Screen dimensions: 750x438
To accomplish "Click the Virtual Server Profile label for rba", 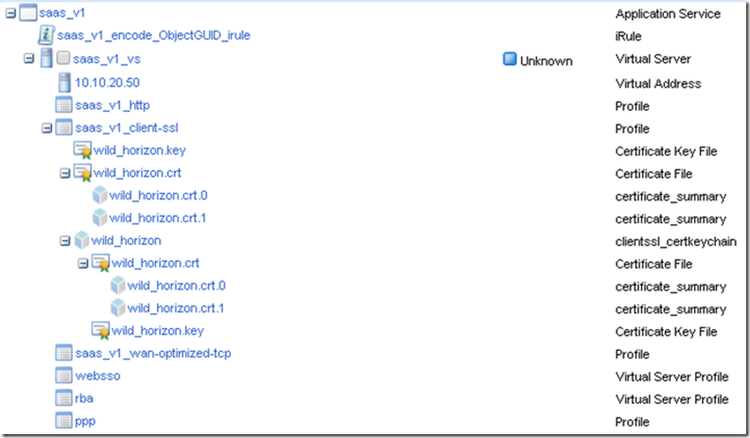I will [672, 399].
